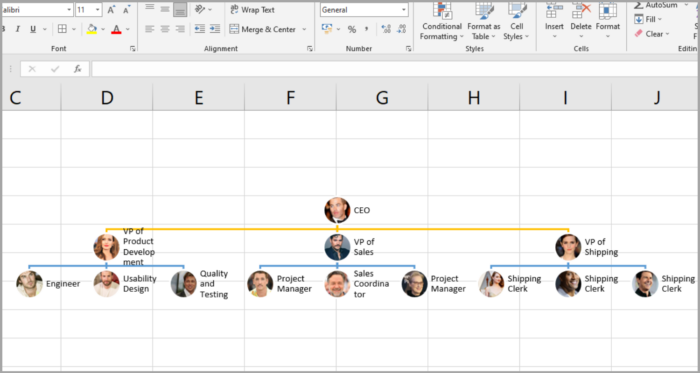Click the Italic formatting icon
The width and height of the screenshot is (700, 373).
click(x=17, y=29)
